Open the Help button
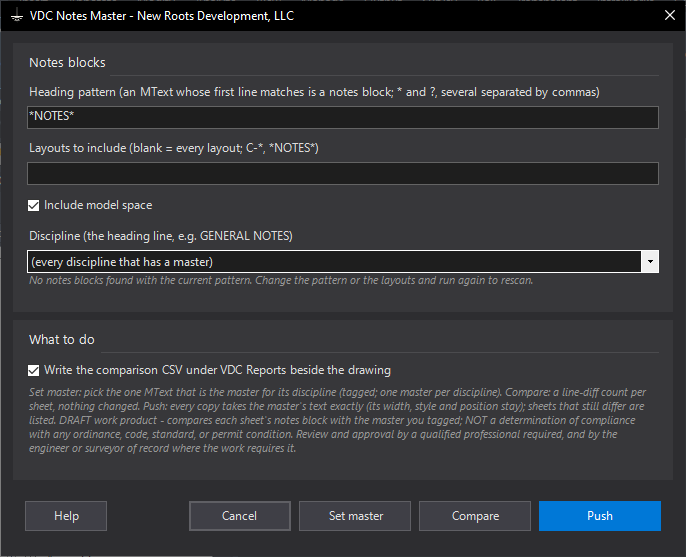686x557 pixels. [x=66, y=516]
